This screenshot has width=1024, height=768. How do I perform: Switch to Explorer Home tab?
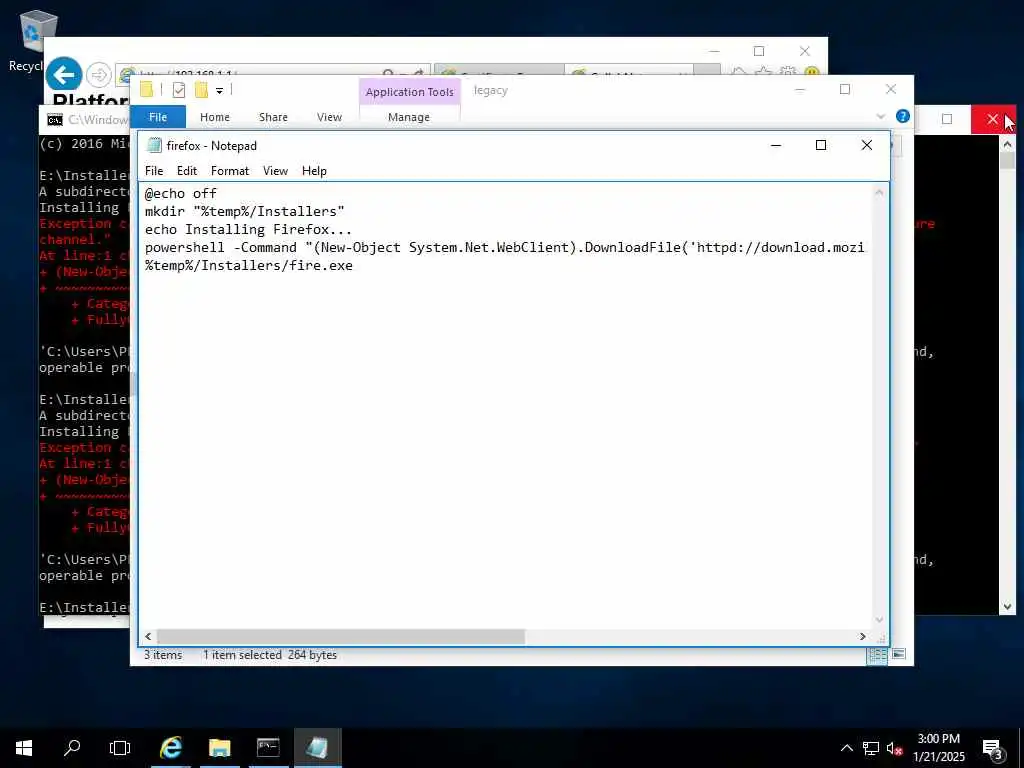coord(215,117)
